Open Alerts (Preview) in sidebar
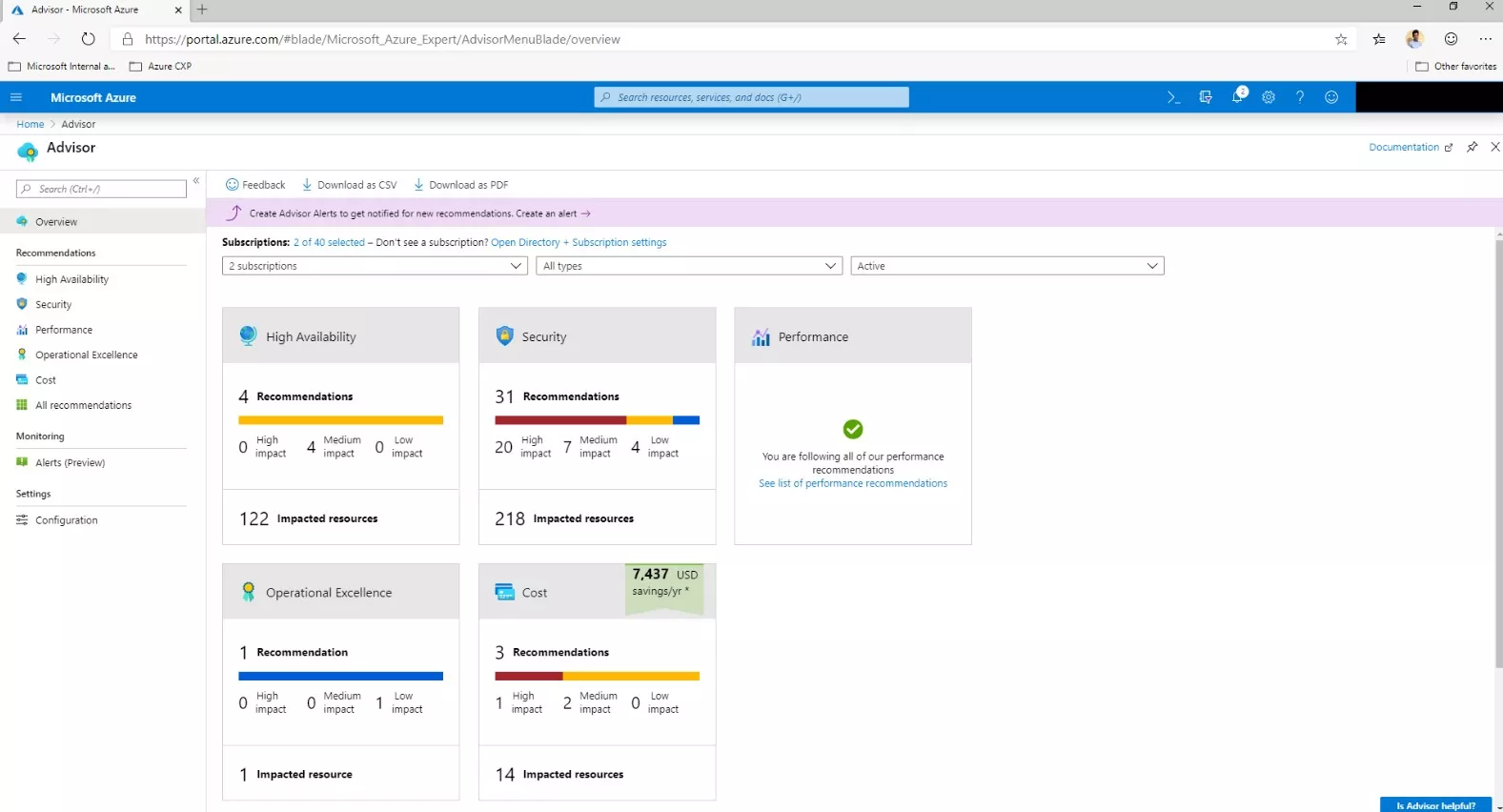 coord(71,463)
